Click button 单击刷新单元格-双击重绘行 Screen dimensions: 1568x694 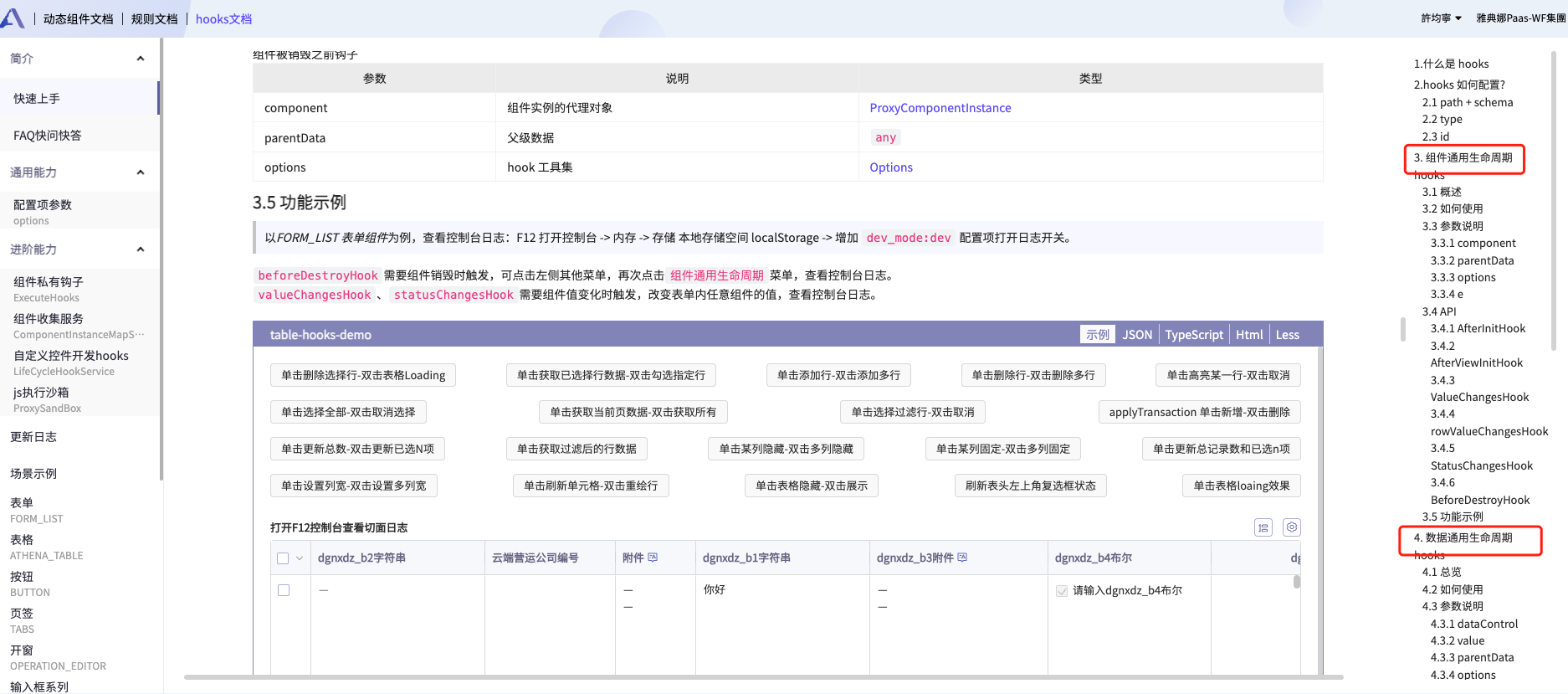coord(591,486)
